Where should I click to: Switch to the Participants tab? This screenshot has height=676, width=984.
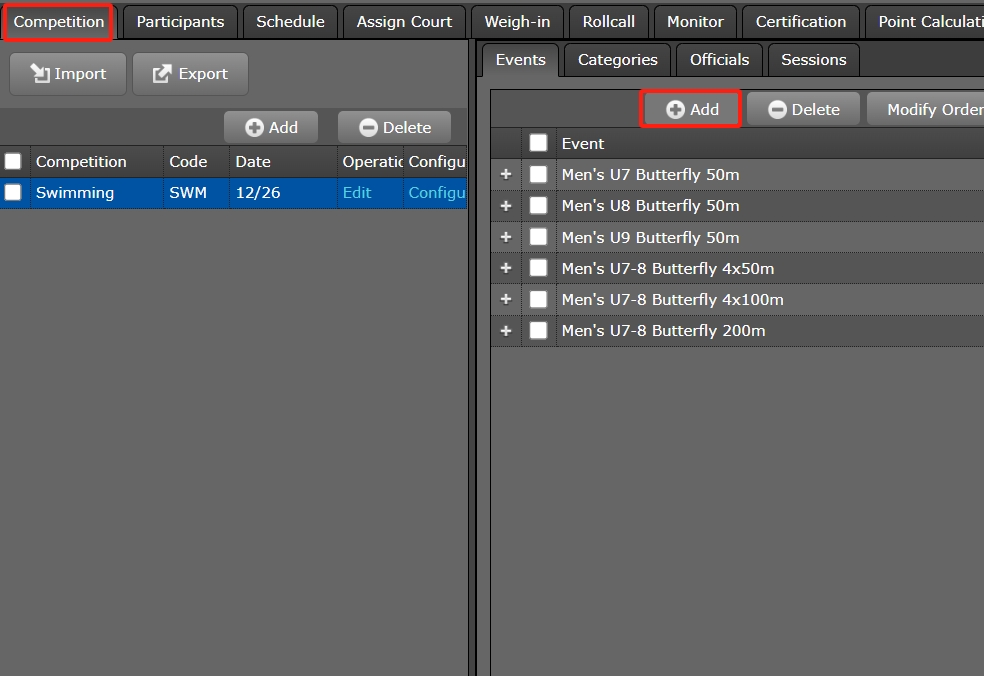click(x=180, y=21)
